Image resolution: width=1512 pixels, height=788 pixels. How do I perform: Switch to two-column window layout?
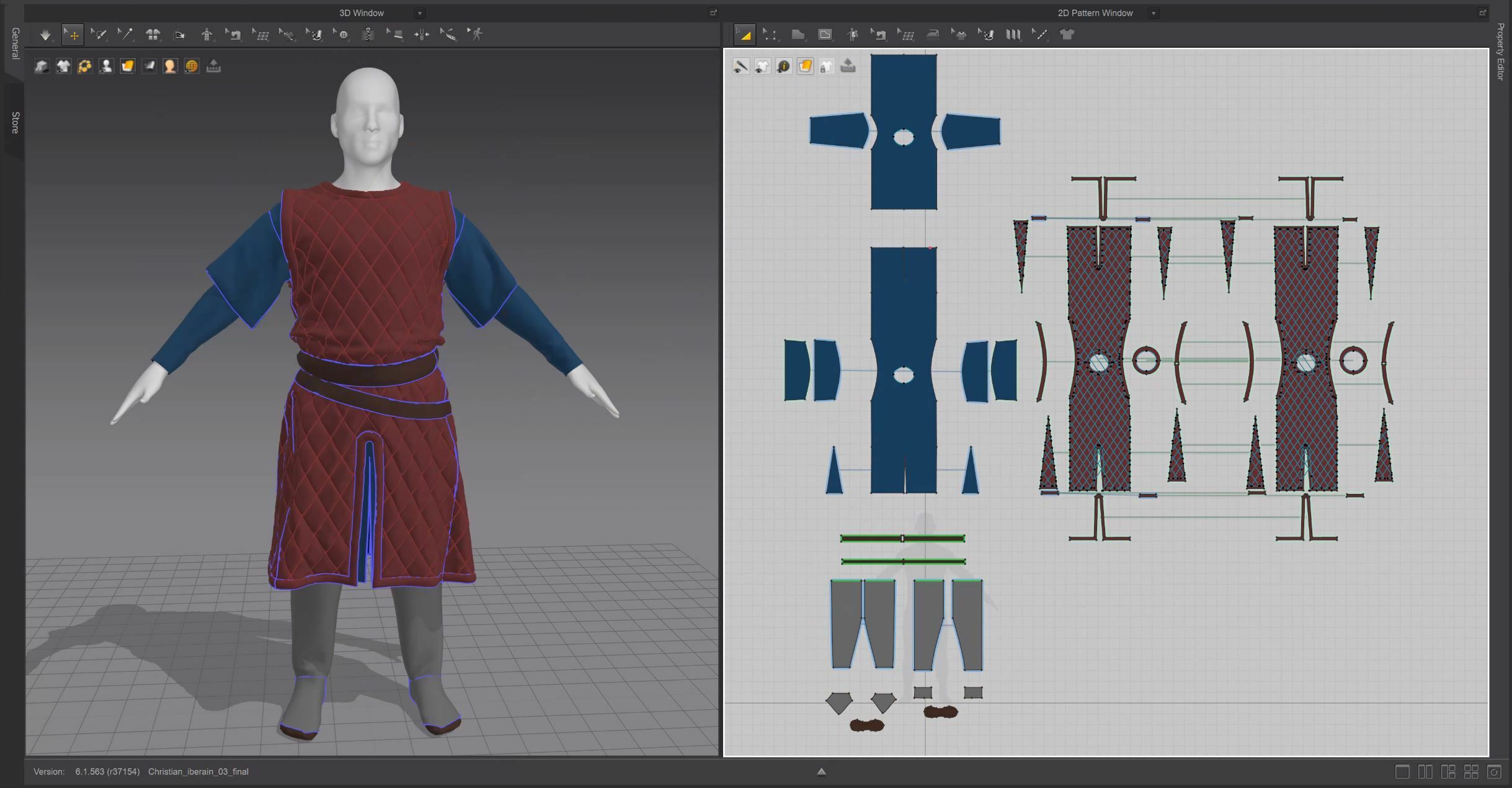point(1425,772)
